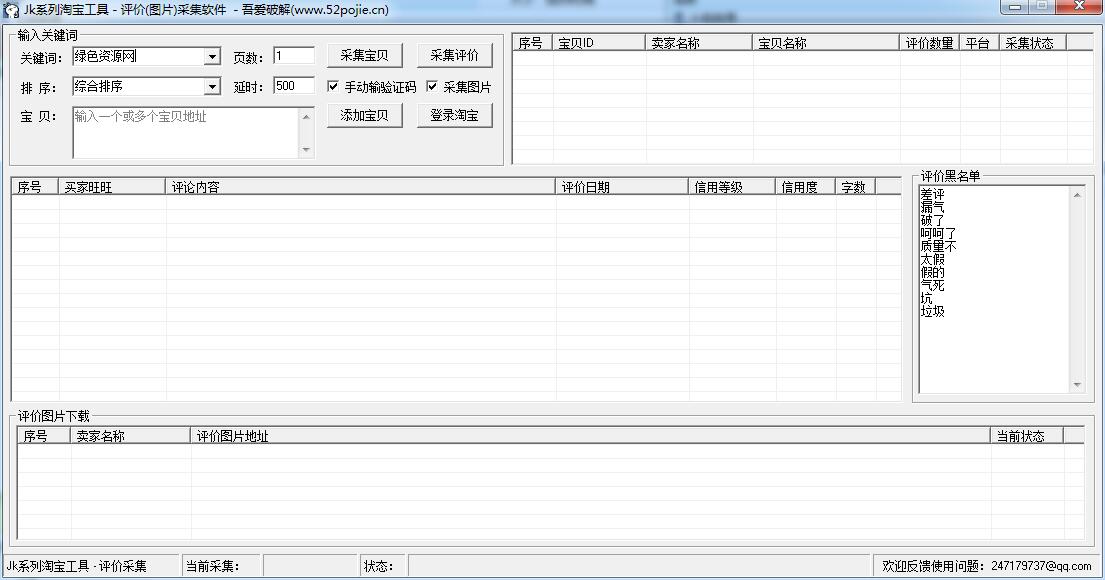The height and width of the screenshot is (580, 1105).
Task: Click the Jk tool logo in the title bar
Action: coord(10,10)
